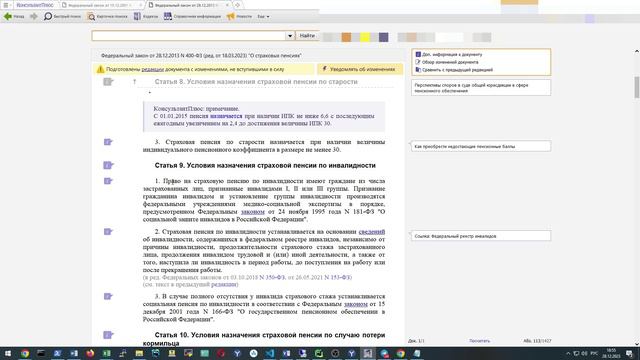Click Статья 9 heading text

tap(265, 165)
